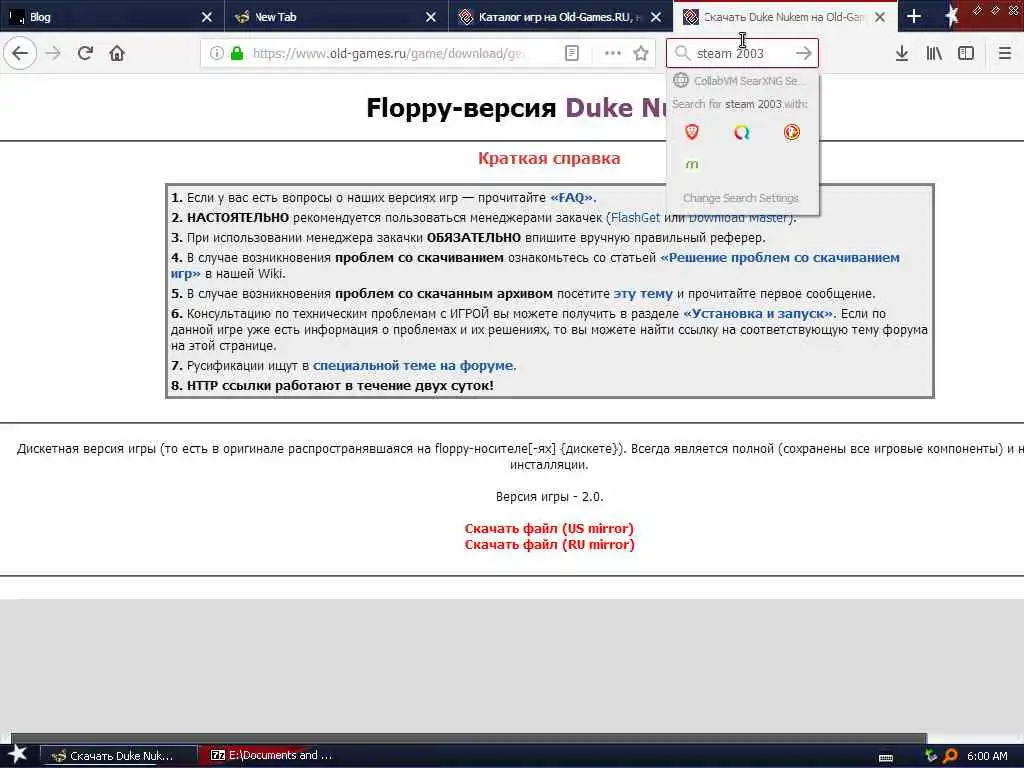Click the green tray icon
The image size is (1024, 768).
click(931, 756)
